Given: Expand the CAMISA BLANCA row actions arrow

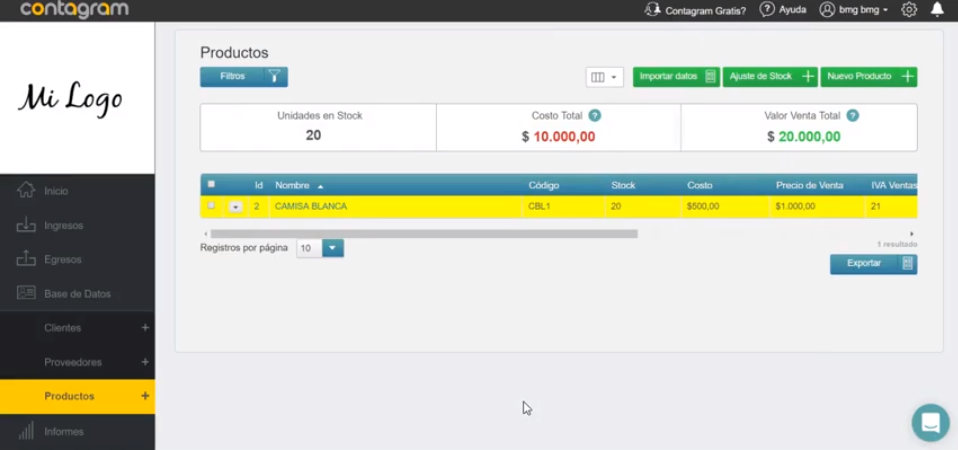Looking at the screenshot, I should [x=235, y=207].
